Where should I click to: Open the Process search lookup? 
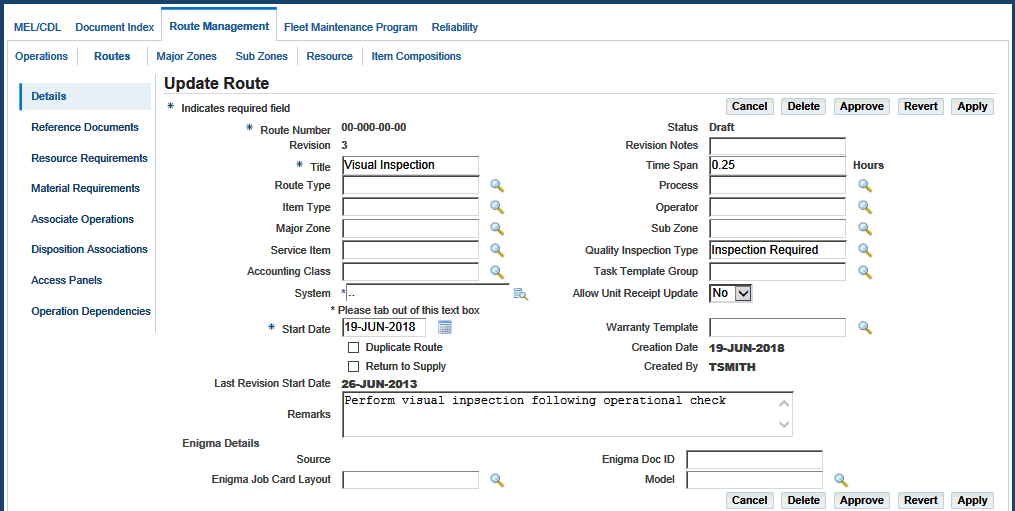pos(865,186)
